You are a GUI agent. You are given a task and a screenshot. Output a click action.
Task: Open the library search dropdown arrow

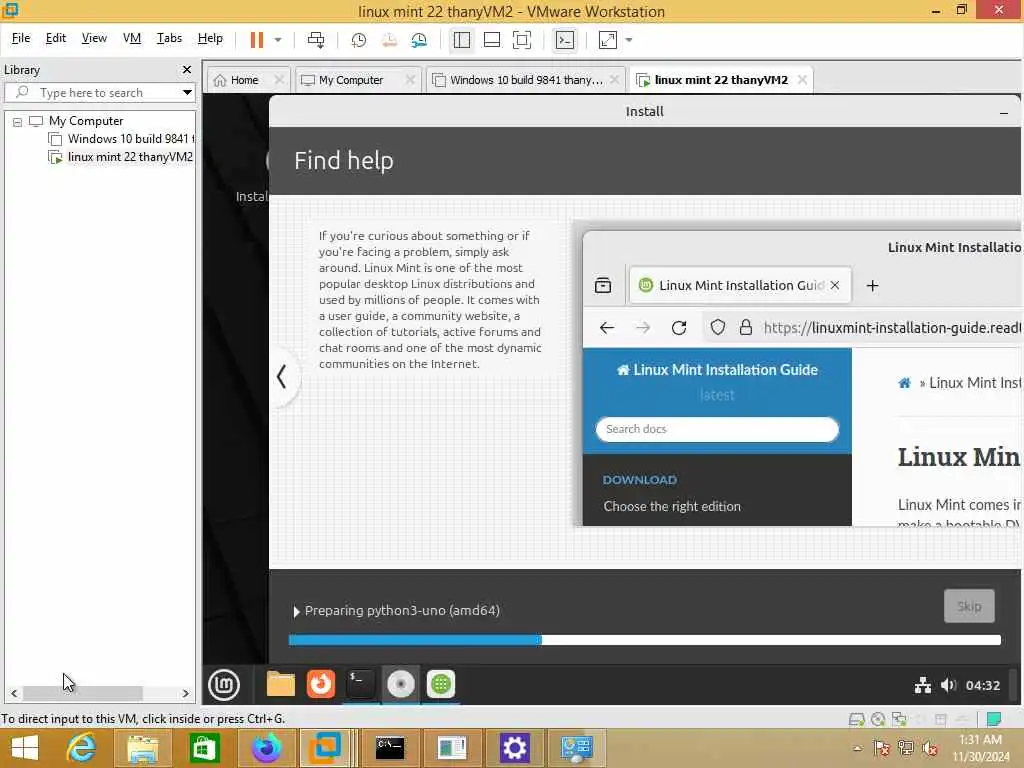187,92
